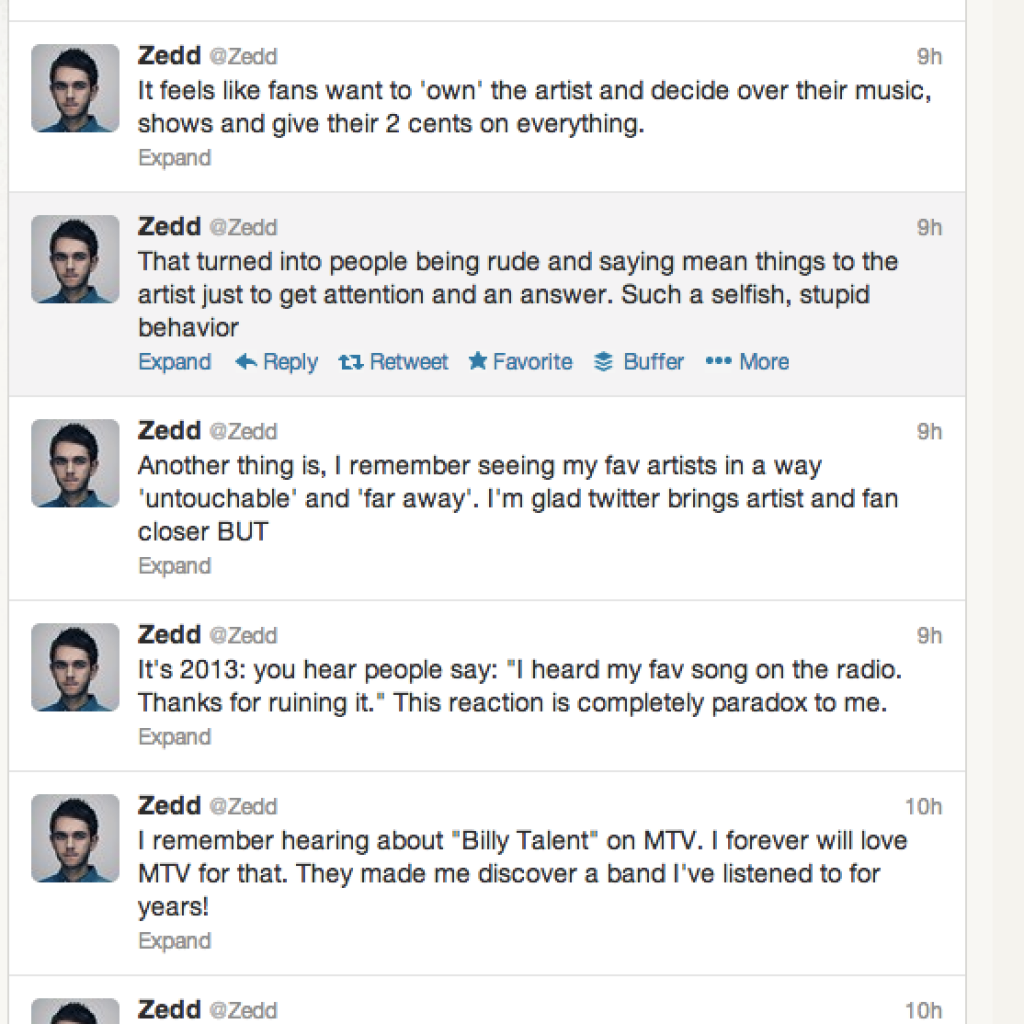The height and width of the screenshot is (1024, 1024).
Task: Open the More dots menu
Action: (718, 362)
